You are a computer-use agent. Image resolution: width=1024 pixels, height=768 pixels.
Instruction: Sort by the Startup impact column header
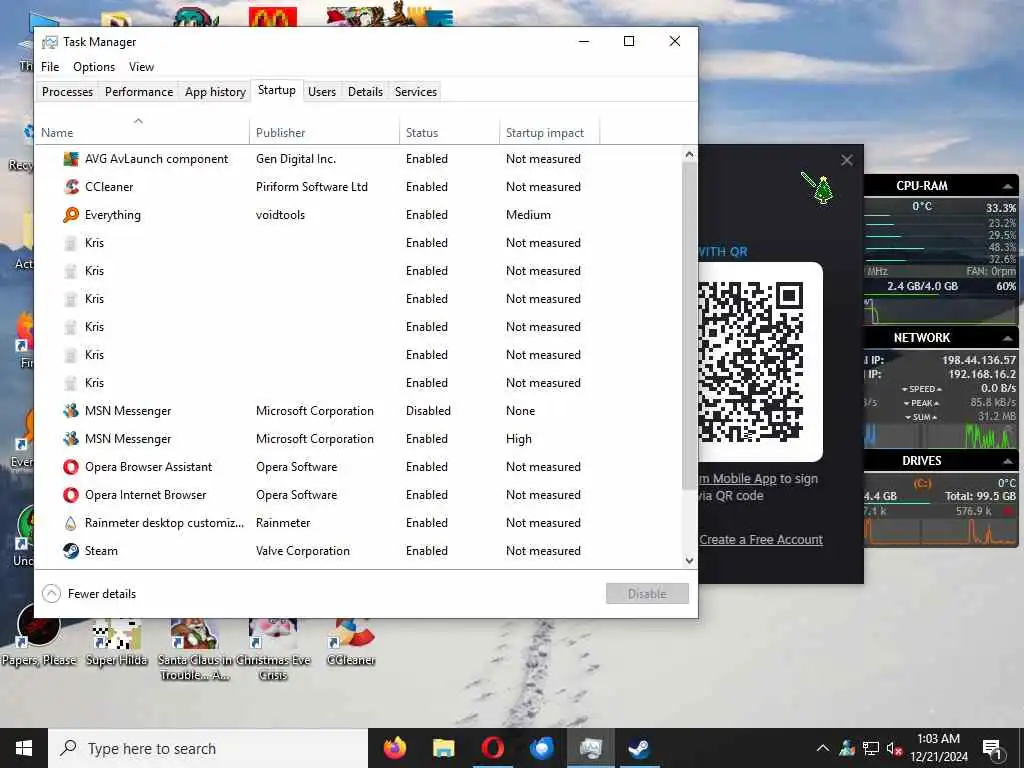[549, 133]
